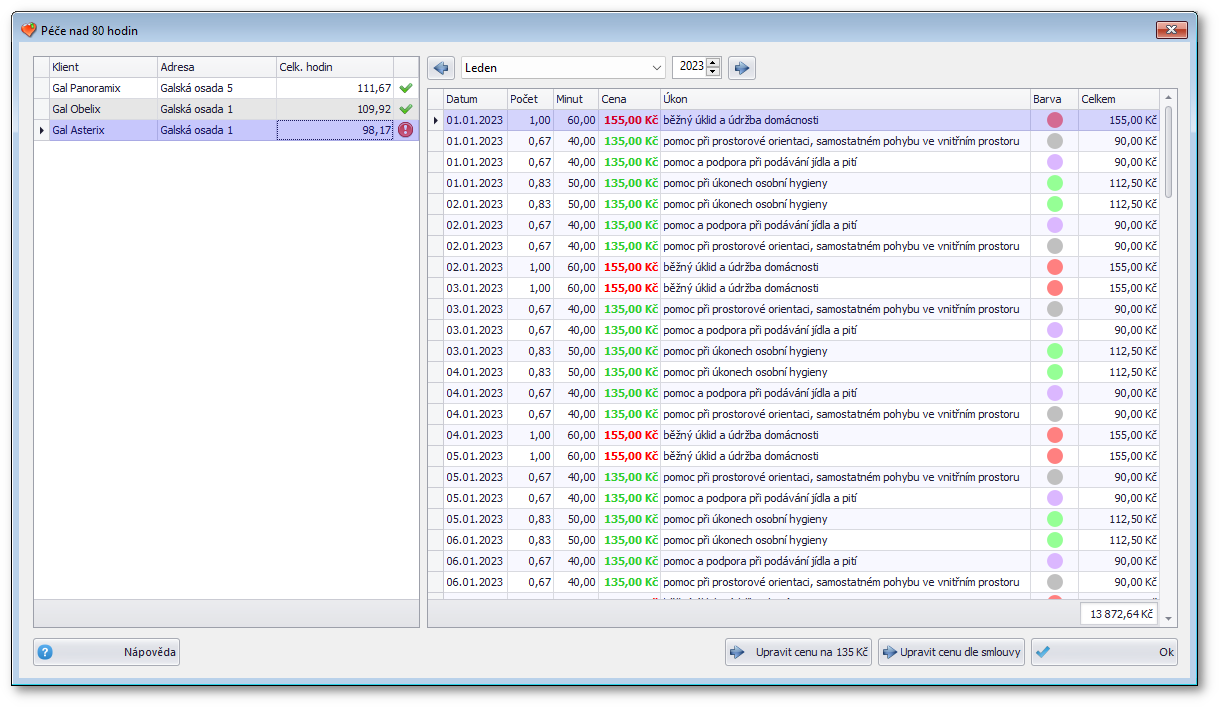
Task: Confirm with the Ok button
Action: [1104, 652]
